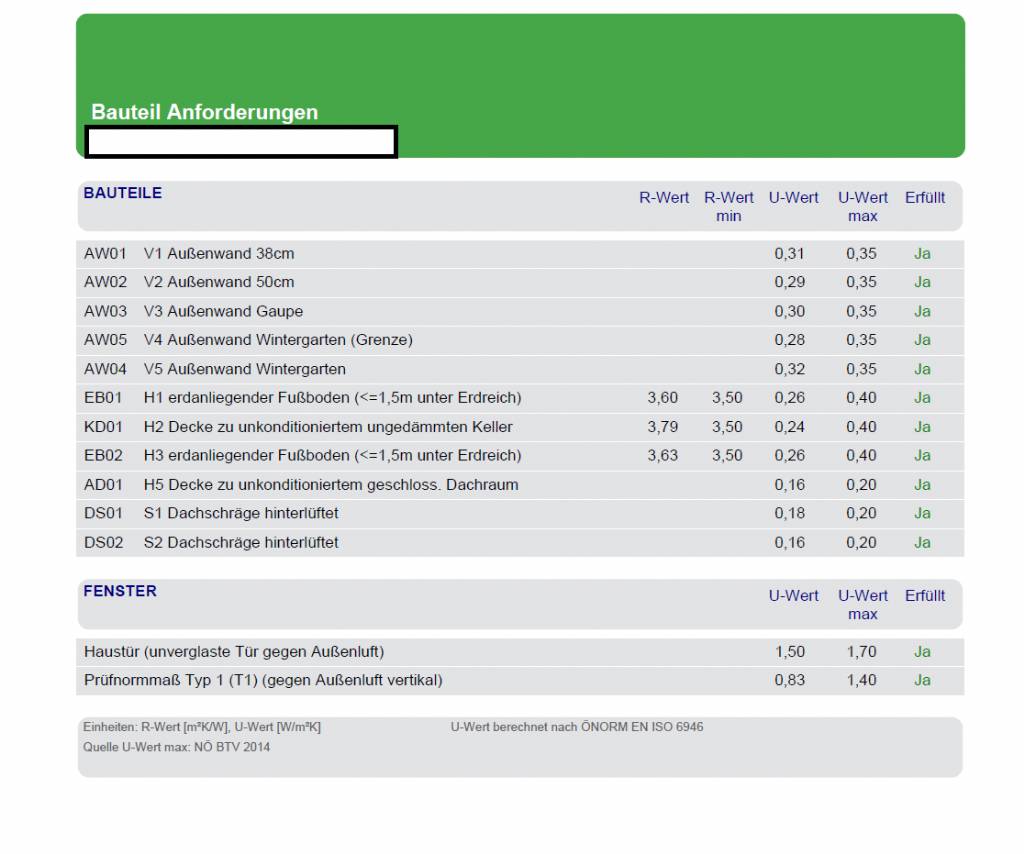Click U-Wert max '0,40' in EB01 row
Image resolution: width=1024 pixels, height=854 pixels.
coord(861,398)
